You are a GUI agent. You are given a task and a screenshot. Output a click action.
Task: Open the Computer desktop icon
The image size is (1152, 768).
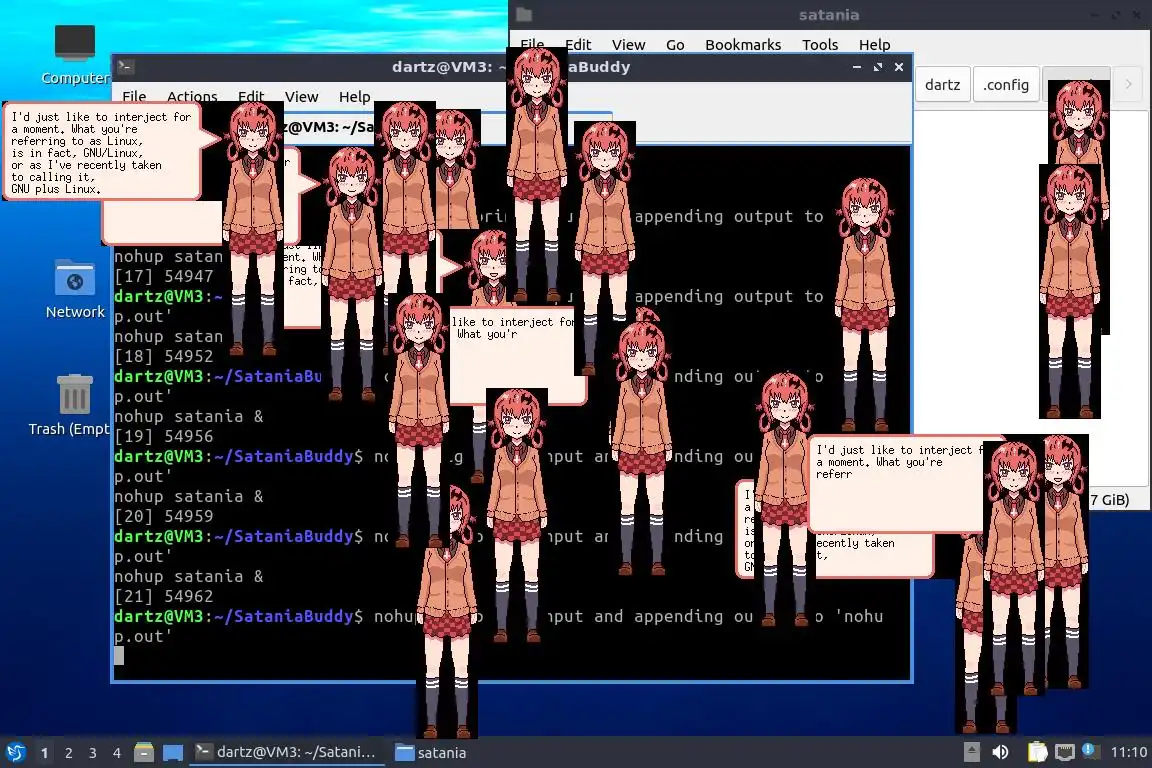point(75,54)
